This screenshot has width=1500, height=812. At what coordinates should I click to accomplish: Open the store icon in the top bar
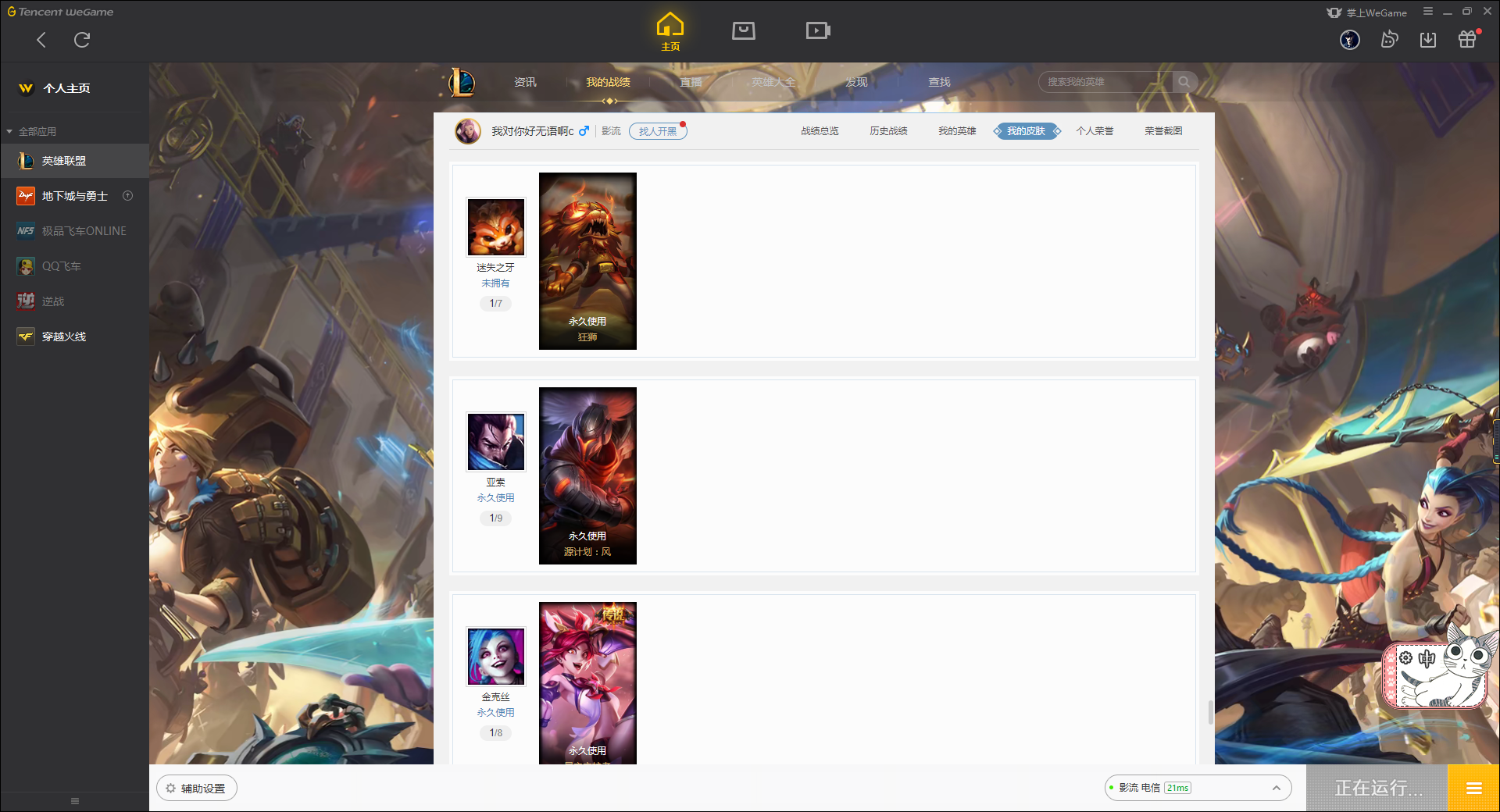744,30
